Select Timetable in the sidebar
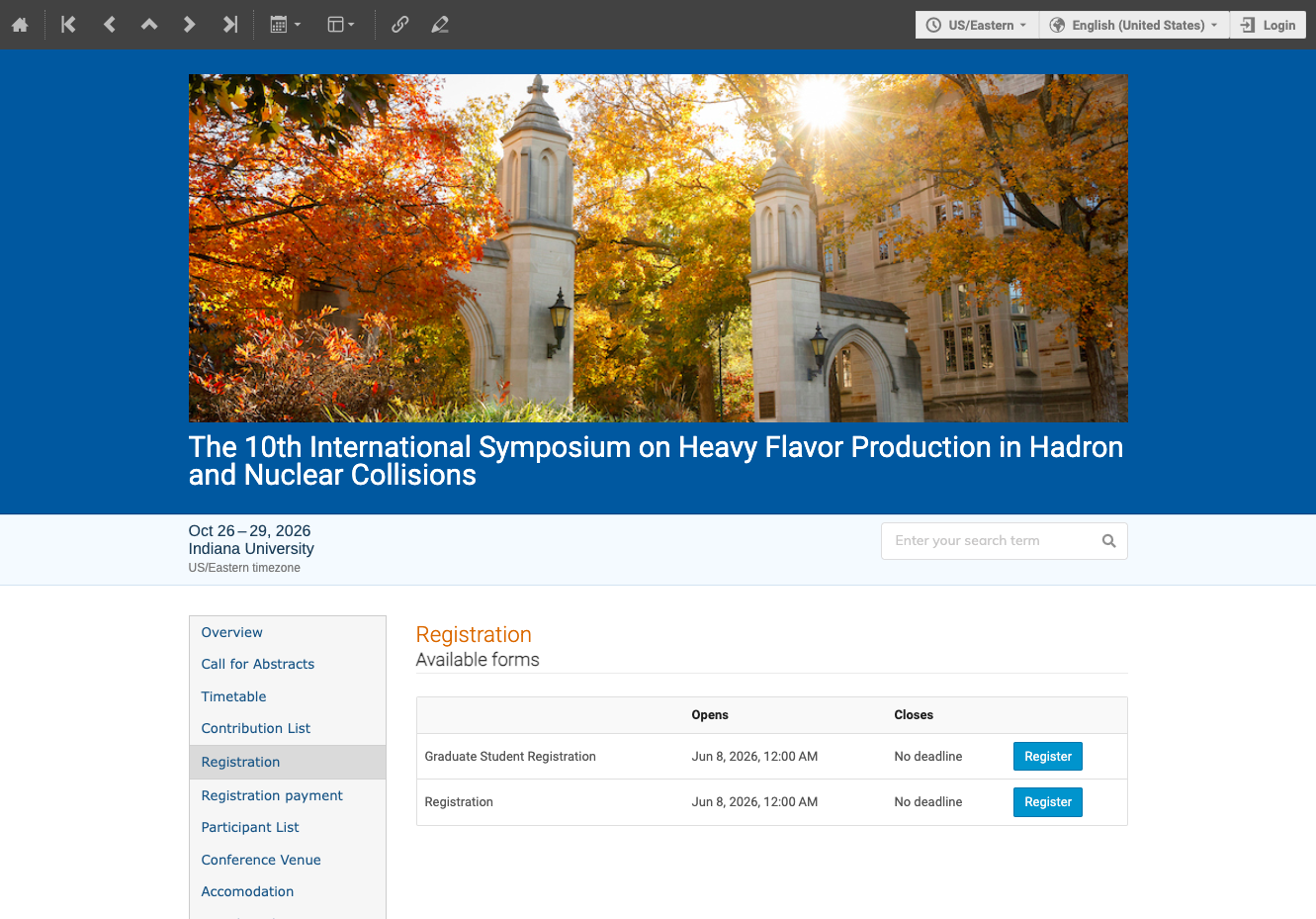Screen dimensions: 1316x919 [233, 696]
